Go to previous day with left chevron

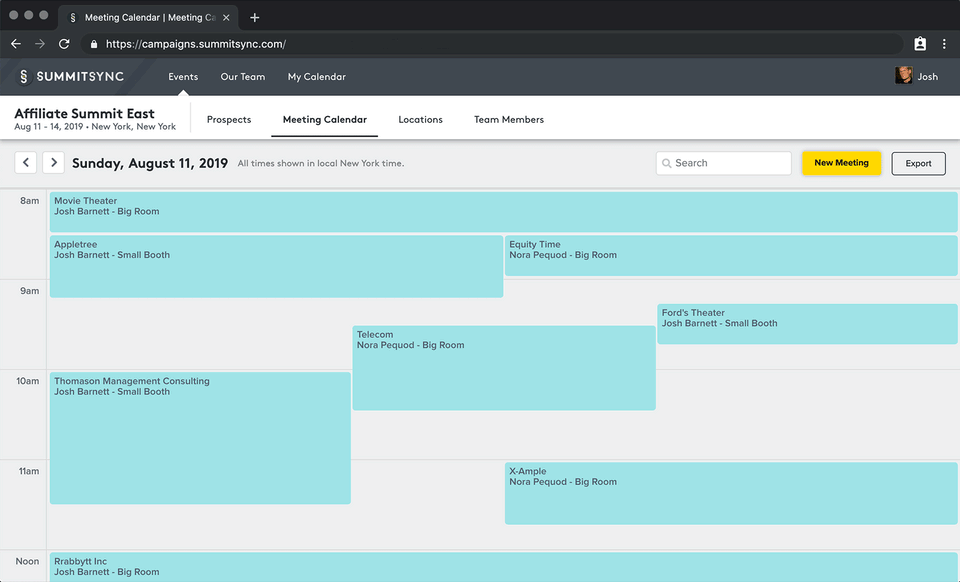[x=26, y=163]
